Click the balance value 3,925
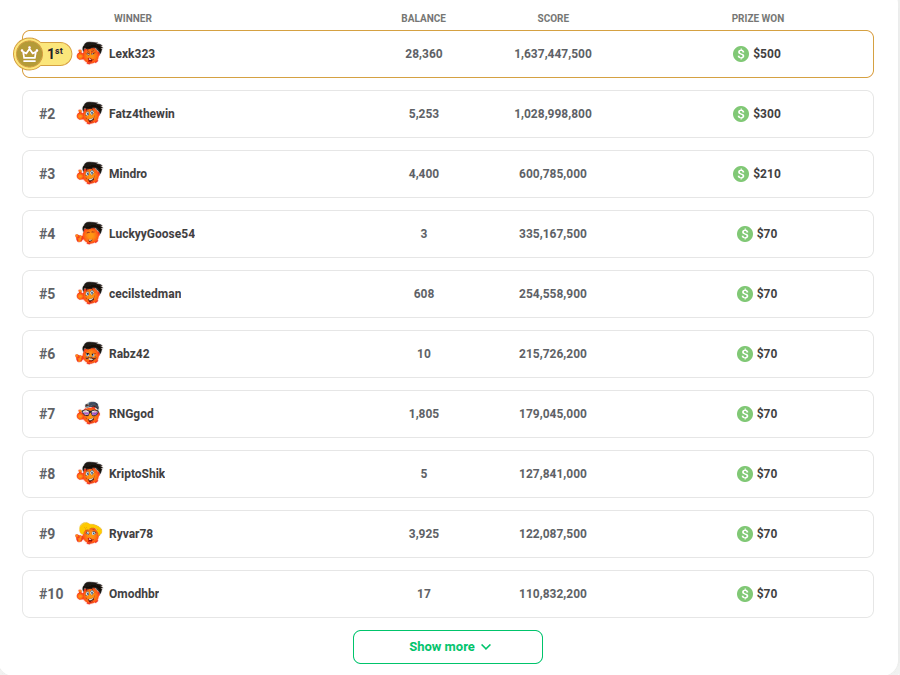900x675 pixels. [x=424, y=534]
